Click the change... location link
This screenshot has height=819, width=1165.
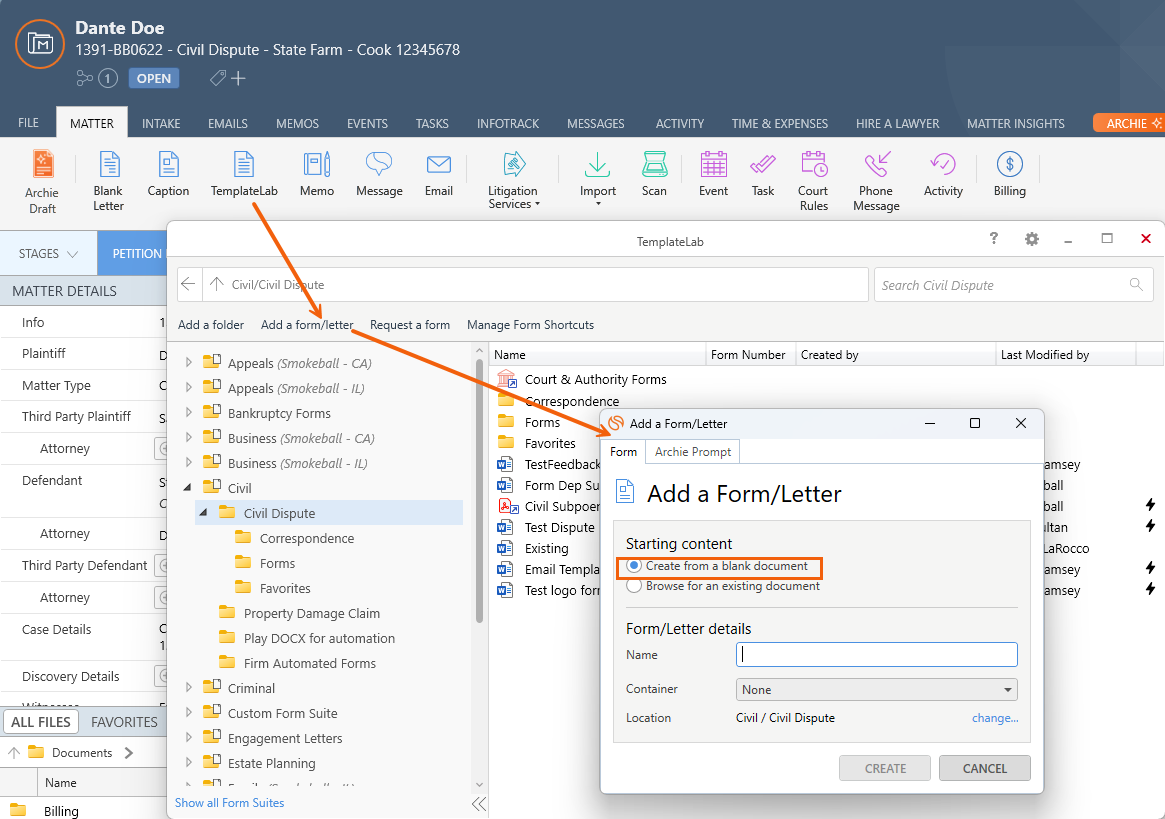click(x=995, y=718)
